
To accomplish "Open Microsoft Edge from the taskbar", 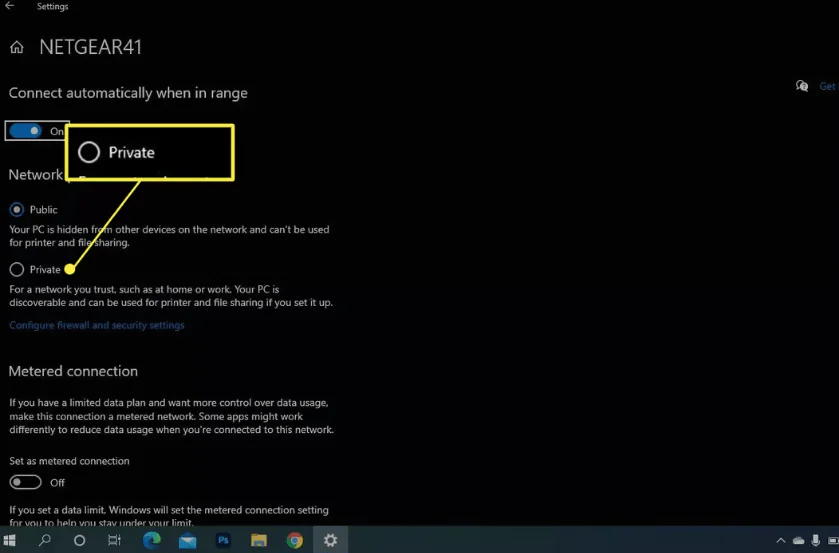I will coord(151,540).
